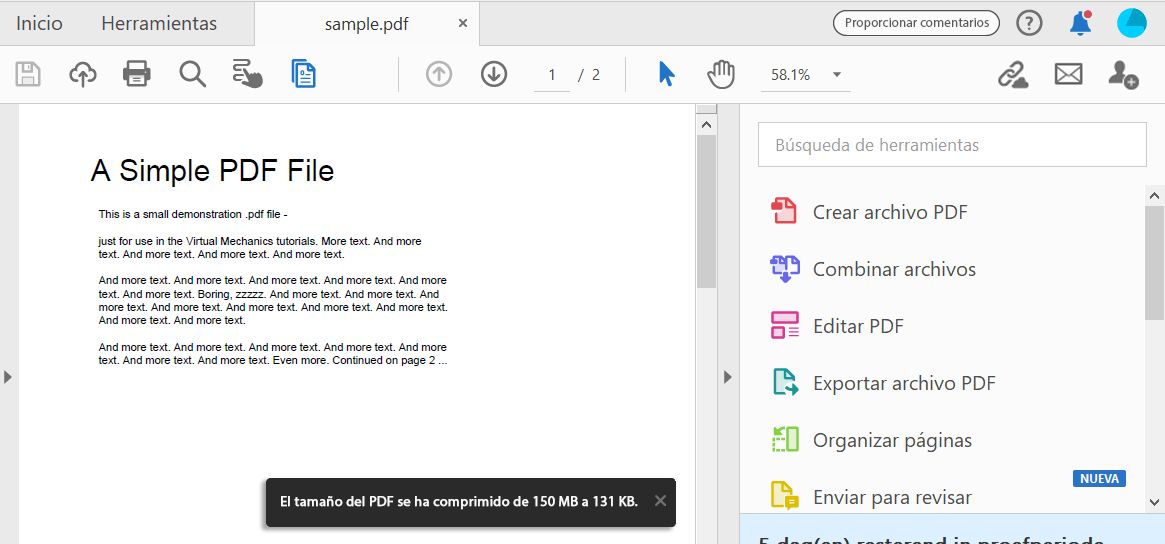This screenshot has width=1165, height=544.
Task: Click the Organizar páginas icon
Action: coord(785,440)
